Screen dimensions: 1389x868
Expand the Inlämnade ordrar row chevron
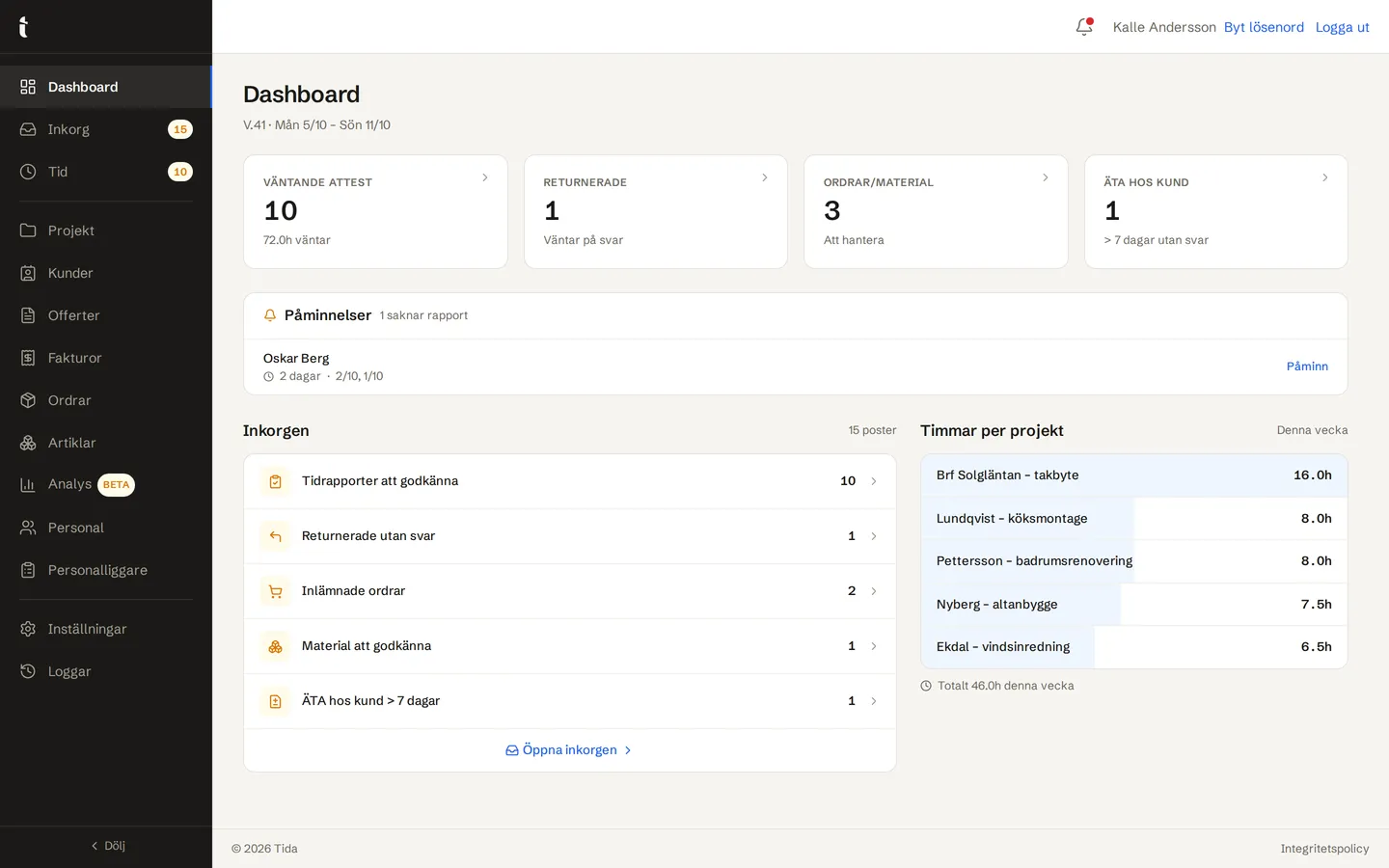tap(874, 591)
